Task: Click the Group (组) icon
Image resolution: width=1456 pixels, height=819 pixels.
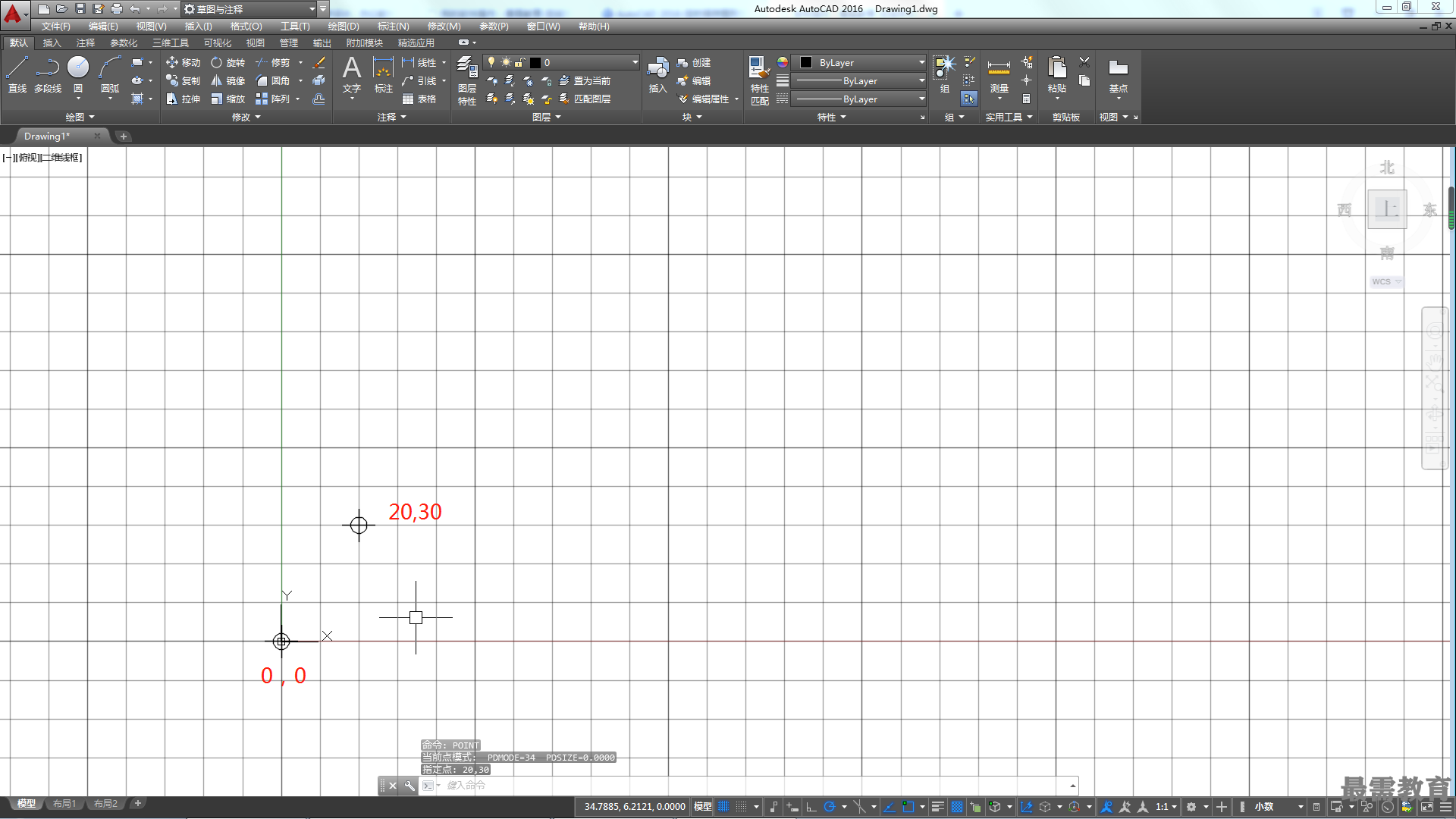Action: (945, 74)
